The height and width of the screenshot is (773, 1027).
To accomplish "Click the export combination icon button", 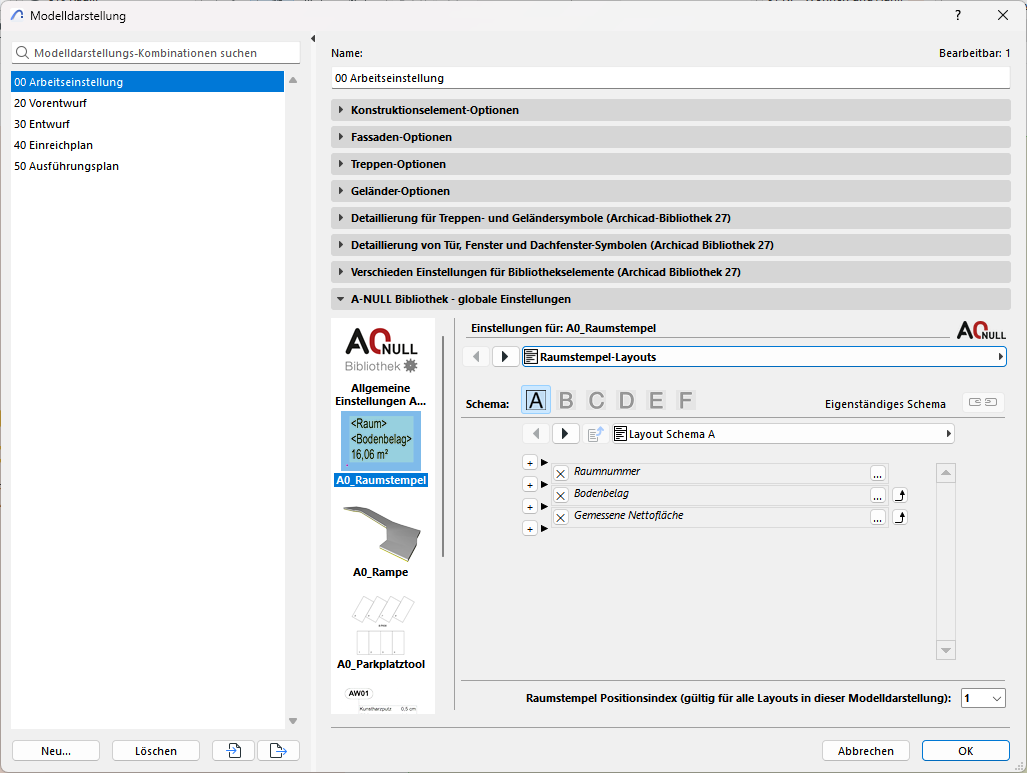I will [278, 750].
